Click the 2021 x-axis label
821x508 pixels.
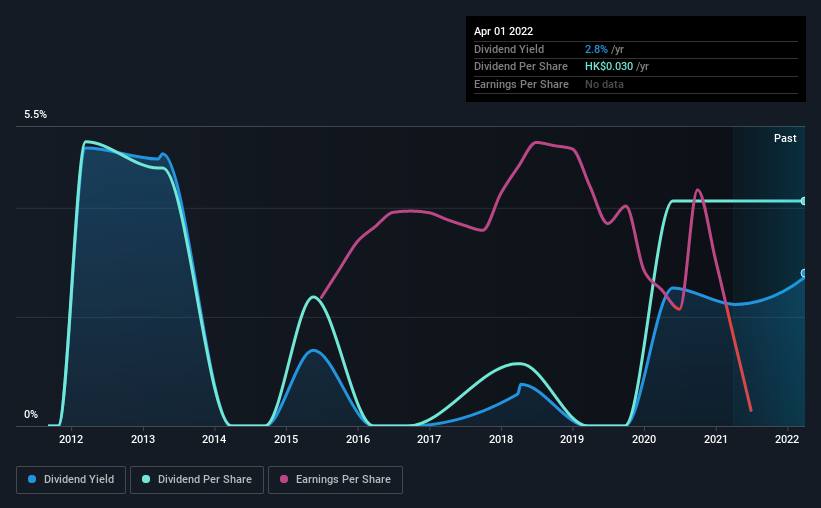(x=716, y=439)
